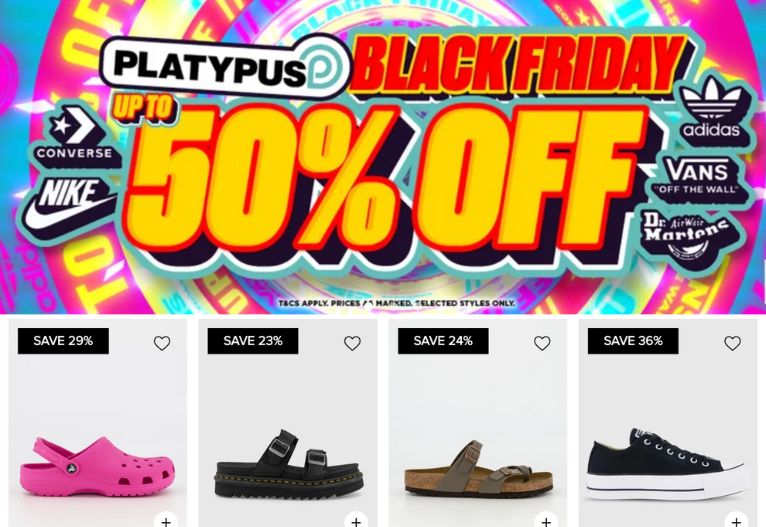The width and height of the screenshot is (766, 527).
Task: Expand plus button on Birkenstock sandal card
Action: point(546,521)
